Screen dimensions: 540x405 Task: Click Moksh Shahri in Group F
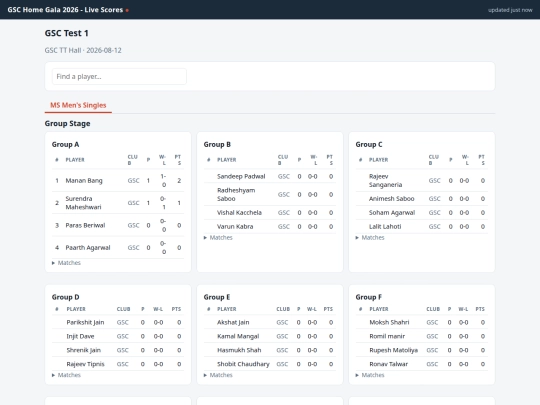(389, 322)
